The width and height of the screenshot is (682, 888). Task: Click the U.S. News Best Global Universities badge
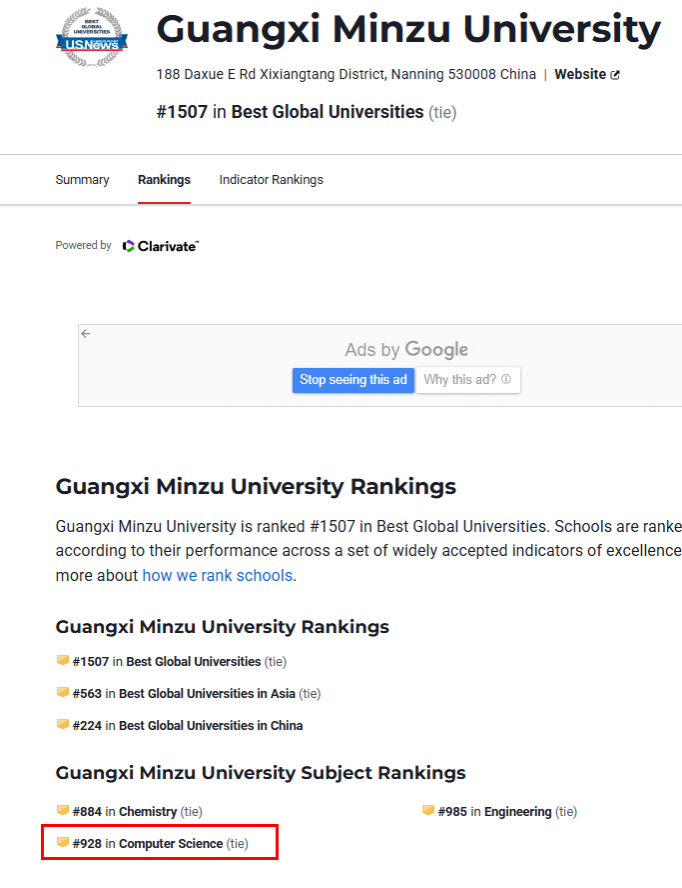tap(90, 37)
